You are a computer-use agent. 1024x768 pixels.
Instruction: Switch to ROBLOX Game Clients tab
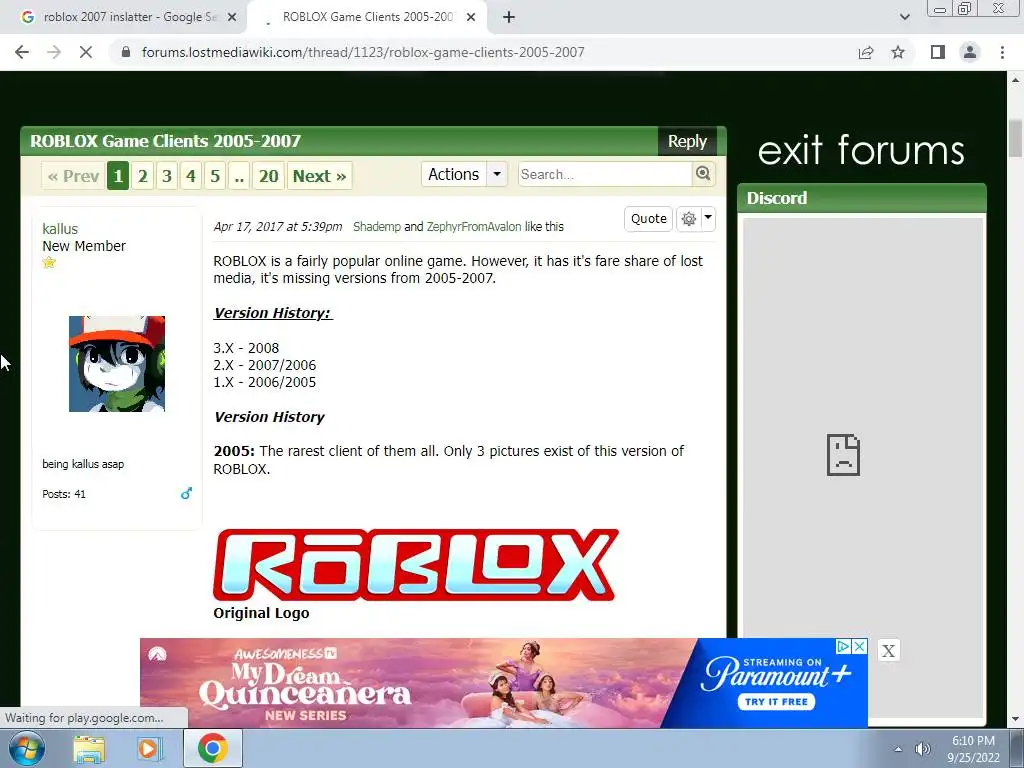coord(369,17)
